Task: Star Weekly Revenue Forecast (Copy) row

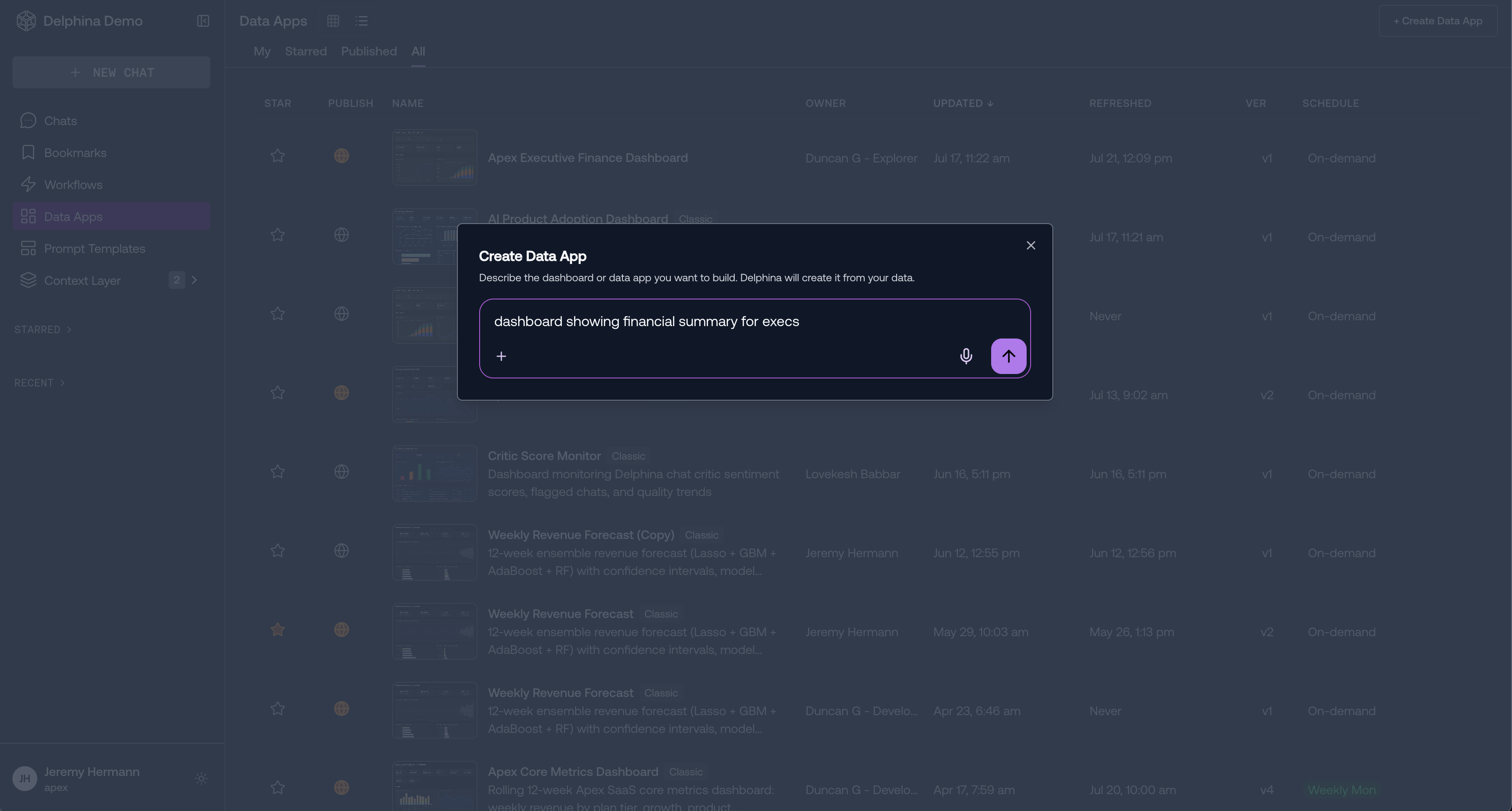Action: (278, 551)
